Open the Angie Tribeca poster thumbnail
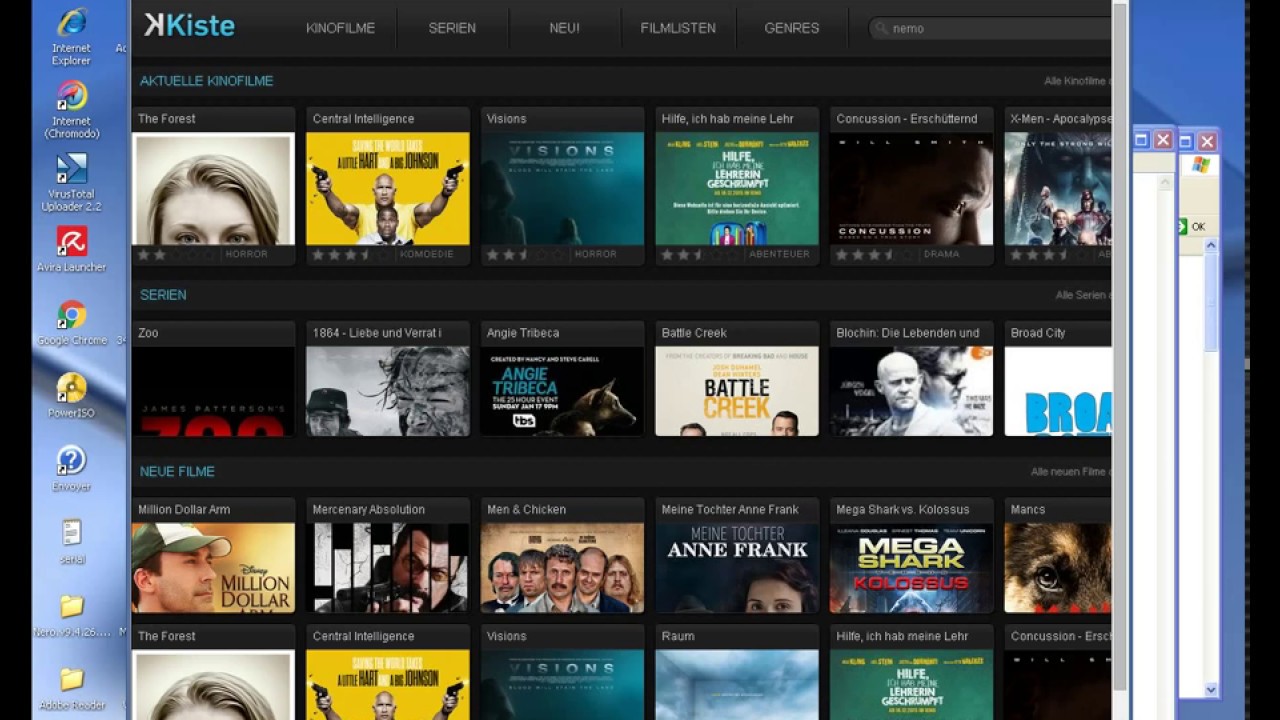The width and height of the screenshot is (1280, 720). pyautogui.click(x=562, y=391)
